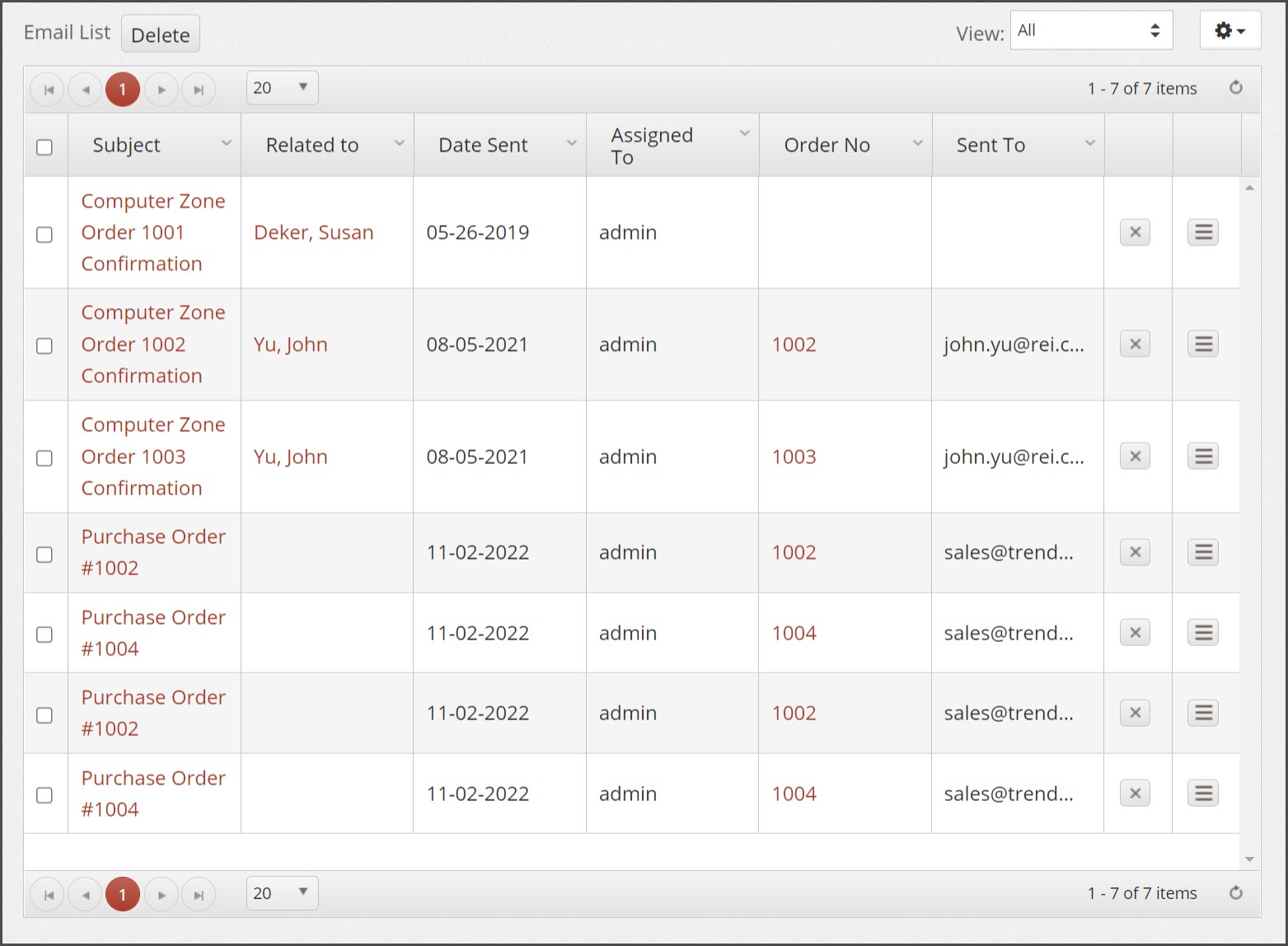
Task: Go to previous page in top pager
Action: coord(85,89)
